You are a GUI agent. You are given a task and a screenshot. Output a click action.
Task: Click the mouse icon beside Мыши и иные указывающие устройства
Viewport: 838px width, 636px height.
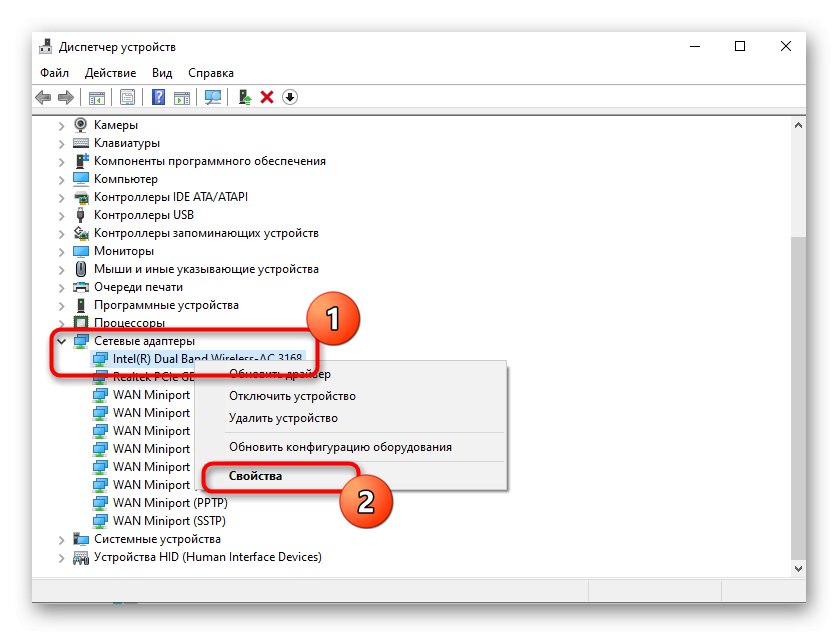81,269
